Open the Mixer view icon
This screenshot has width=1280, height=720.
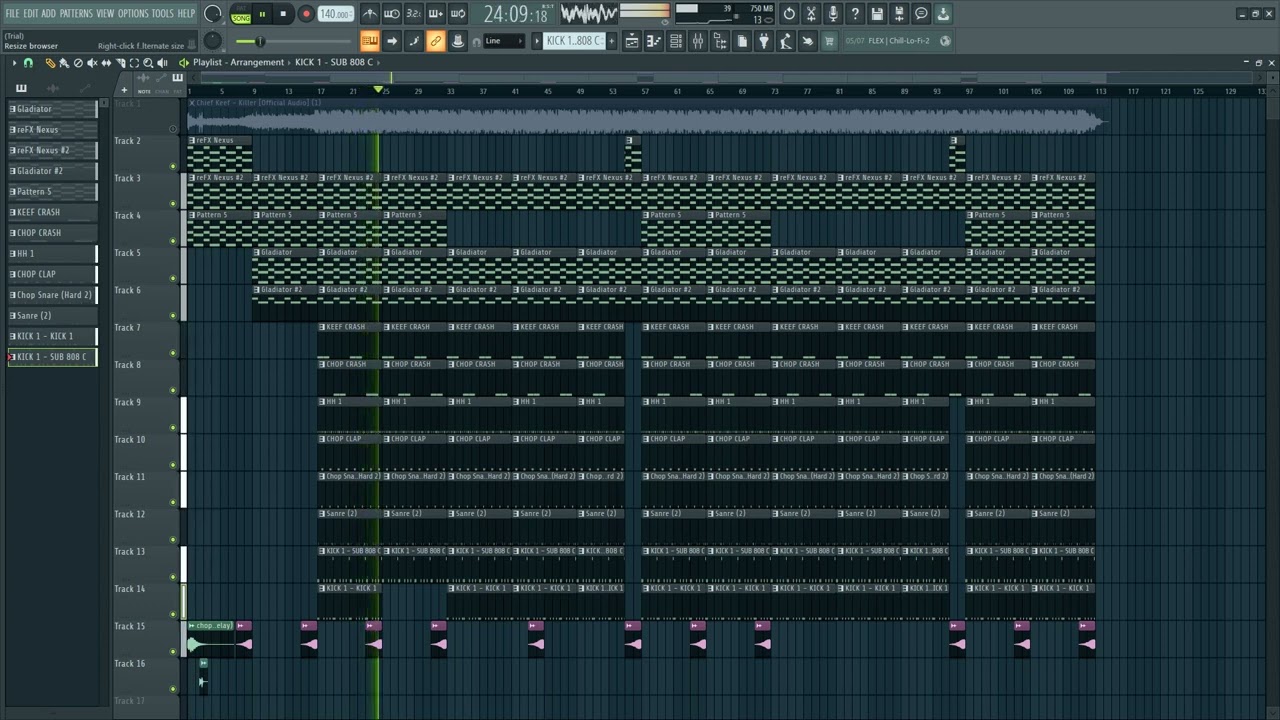(698, 41)
